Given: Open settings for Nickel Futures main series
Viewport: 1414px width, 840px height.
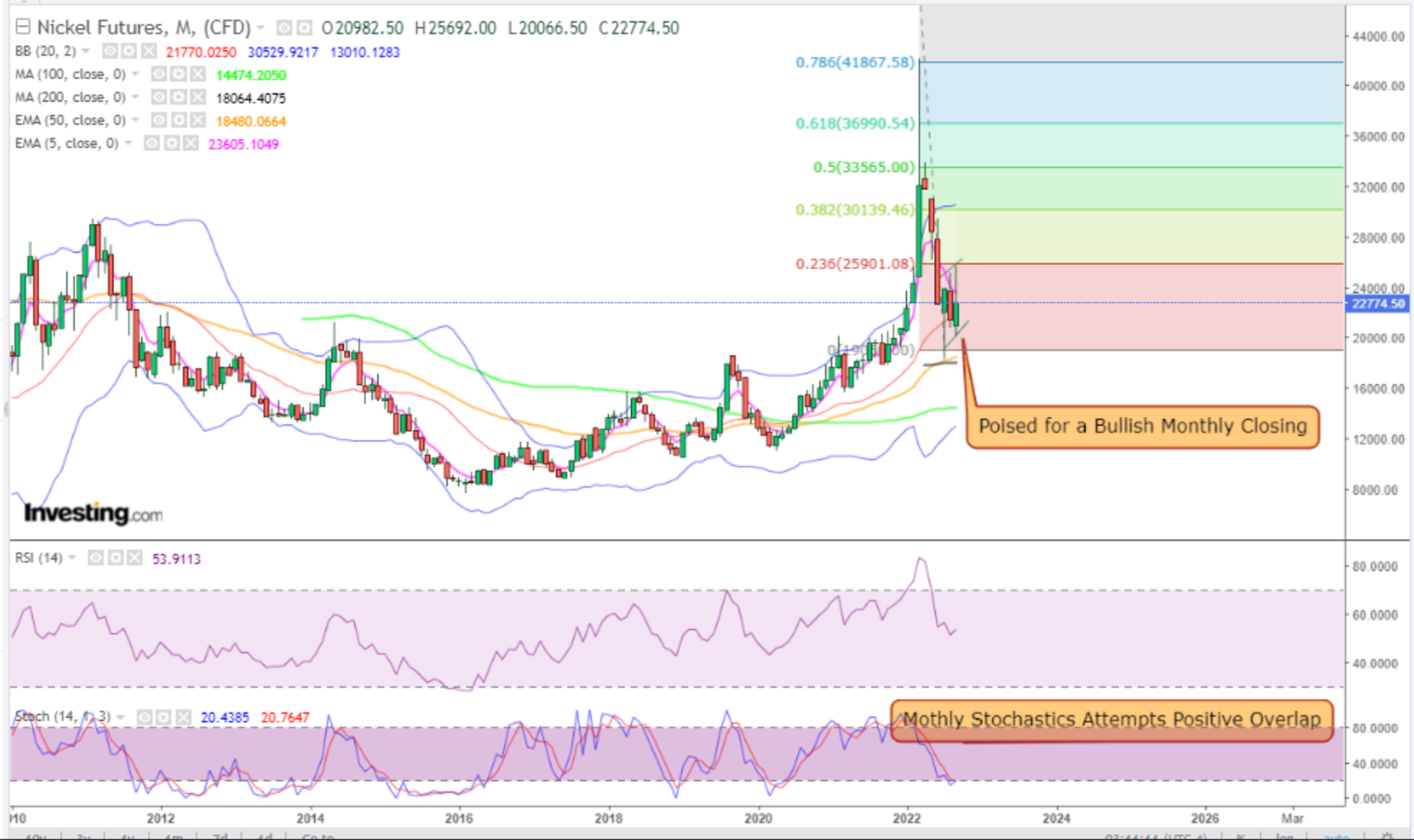Looking at the screenshot, I should [x=304, y=28].
